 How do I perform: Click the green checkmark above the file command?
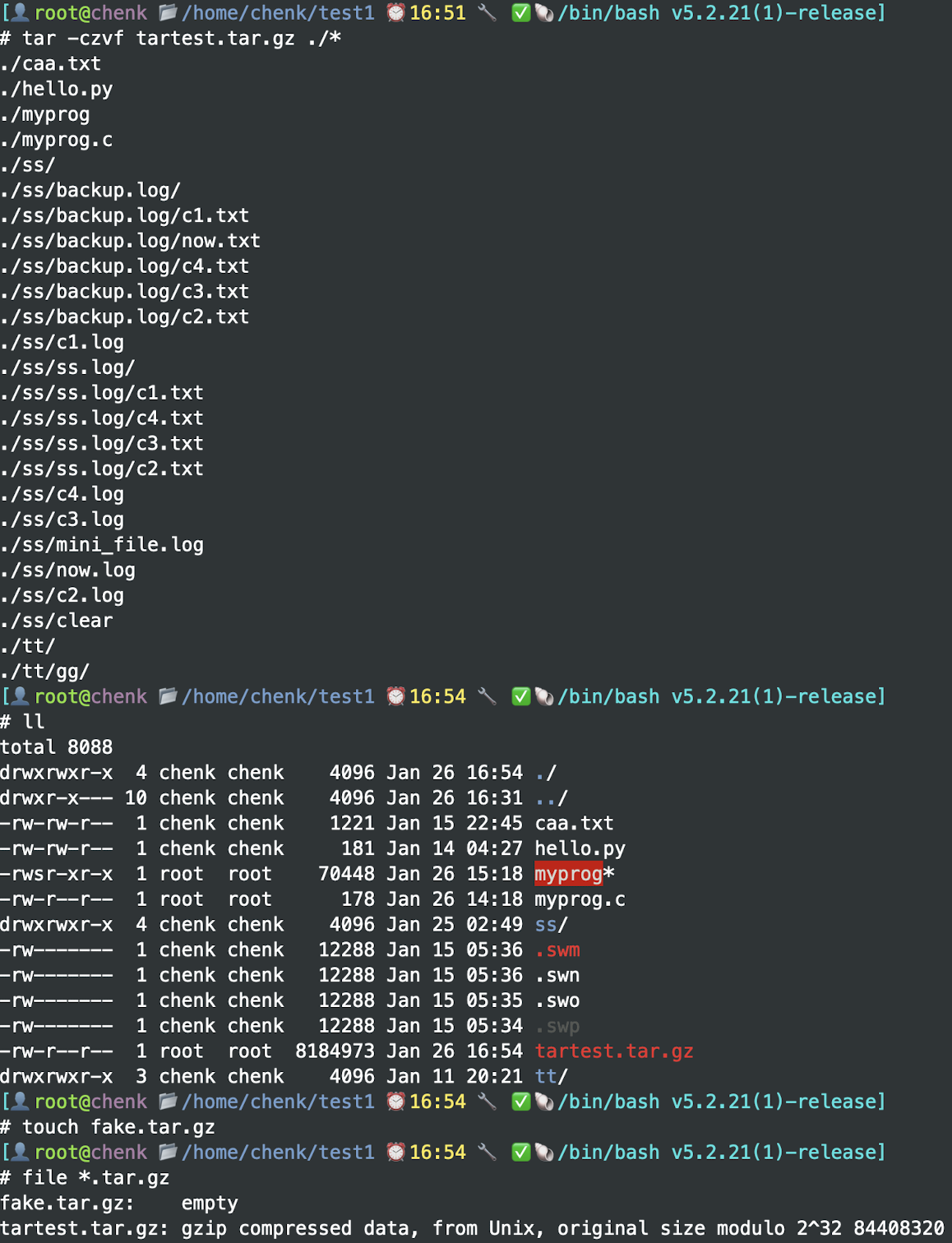(x=520, y=1153)
